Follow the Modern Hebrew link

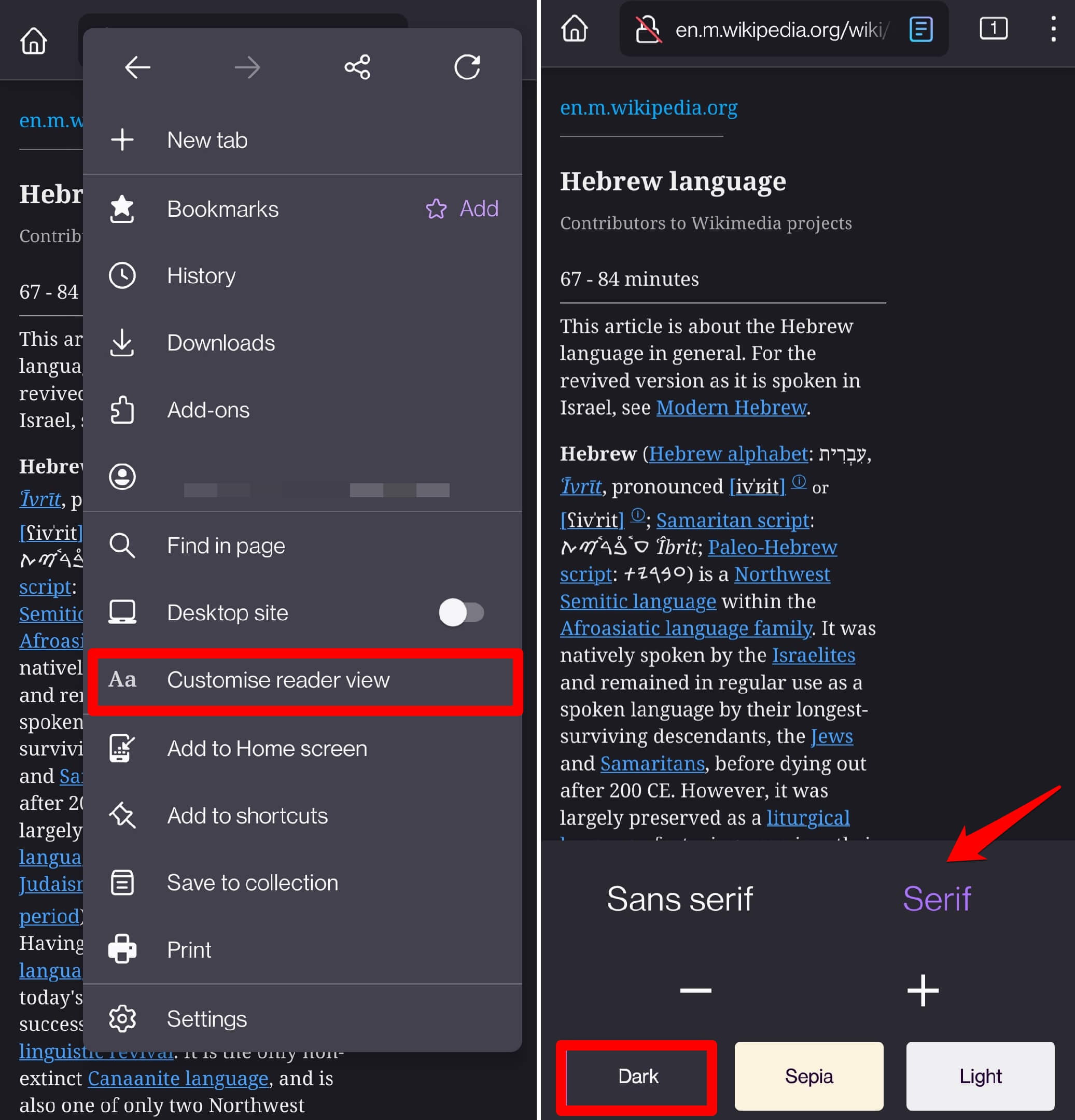pos(732,408)
